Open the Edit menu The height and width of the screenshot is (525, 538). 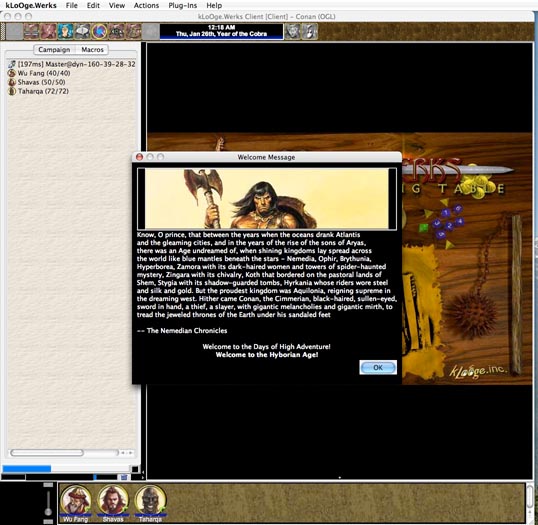[93, 5]
